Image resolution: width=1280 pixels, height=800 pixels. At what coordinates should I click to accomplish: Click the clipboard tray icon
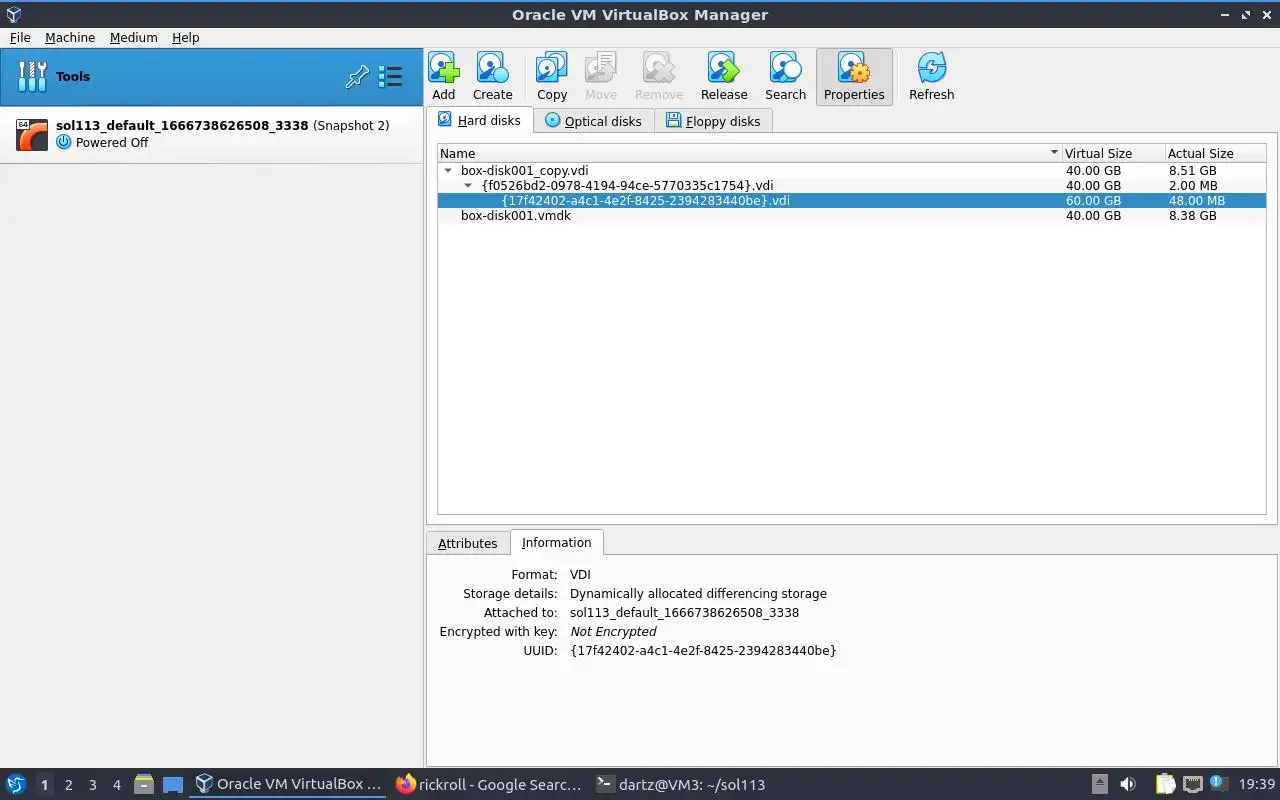click(x=1165, y=784)
